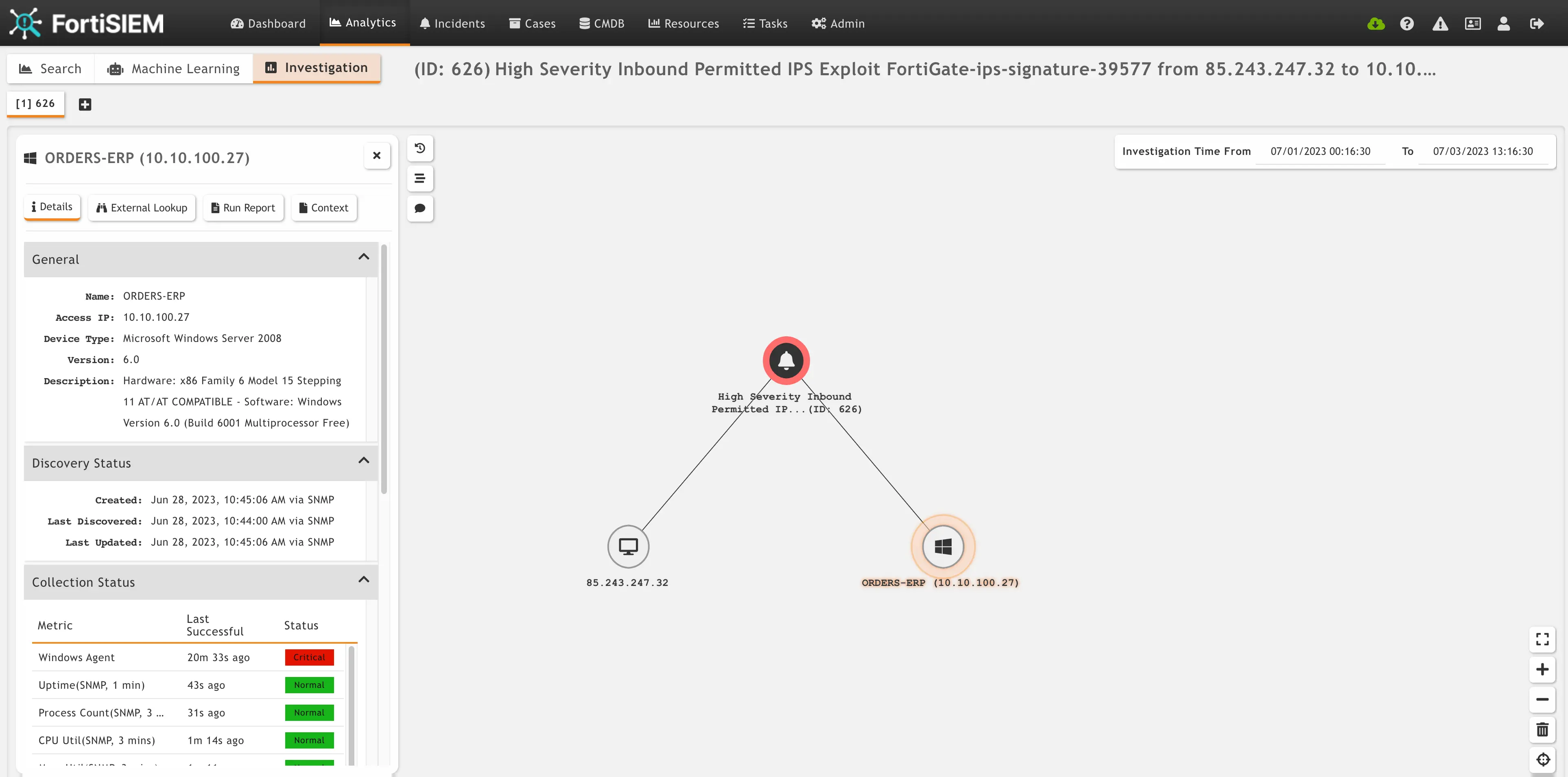Open the CMDB menu
The width and height of the screenshot is (1568, 777).
(x=601, y=23)
